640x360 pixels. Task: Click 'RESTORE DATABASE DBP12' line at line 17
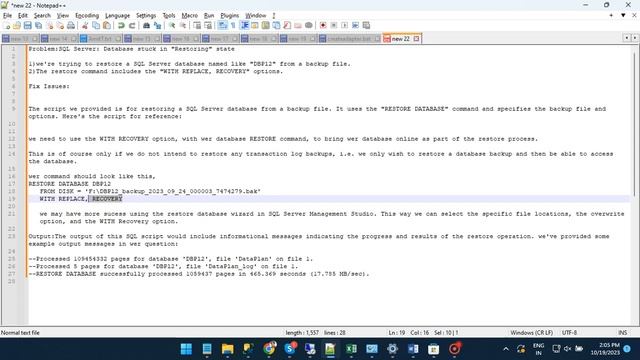click(x=69, y=184)
